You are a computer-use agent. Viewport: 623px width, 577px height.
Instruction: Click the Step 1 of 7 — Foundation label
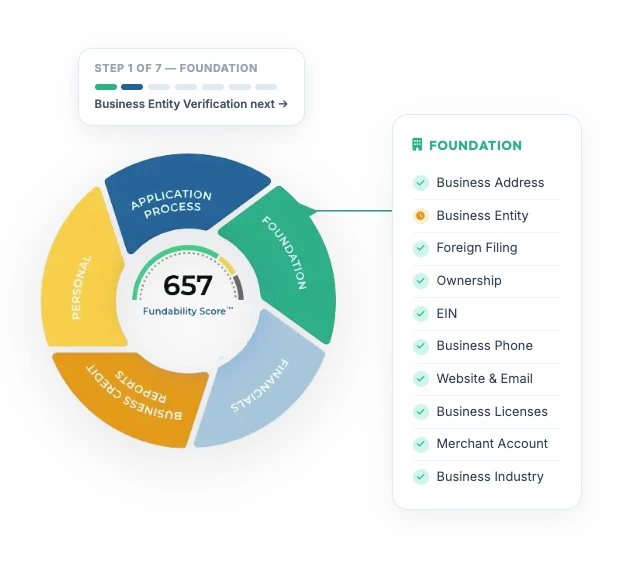[176, 68]
